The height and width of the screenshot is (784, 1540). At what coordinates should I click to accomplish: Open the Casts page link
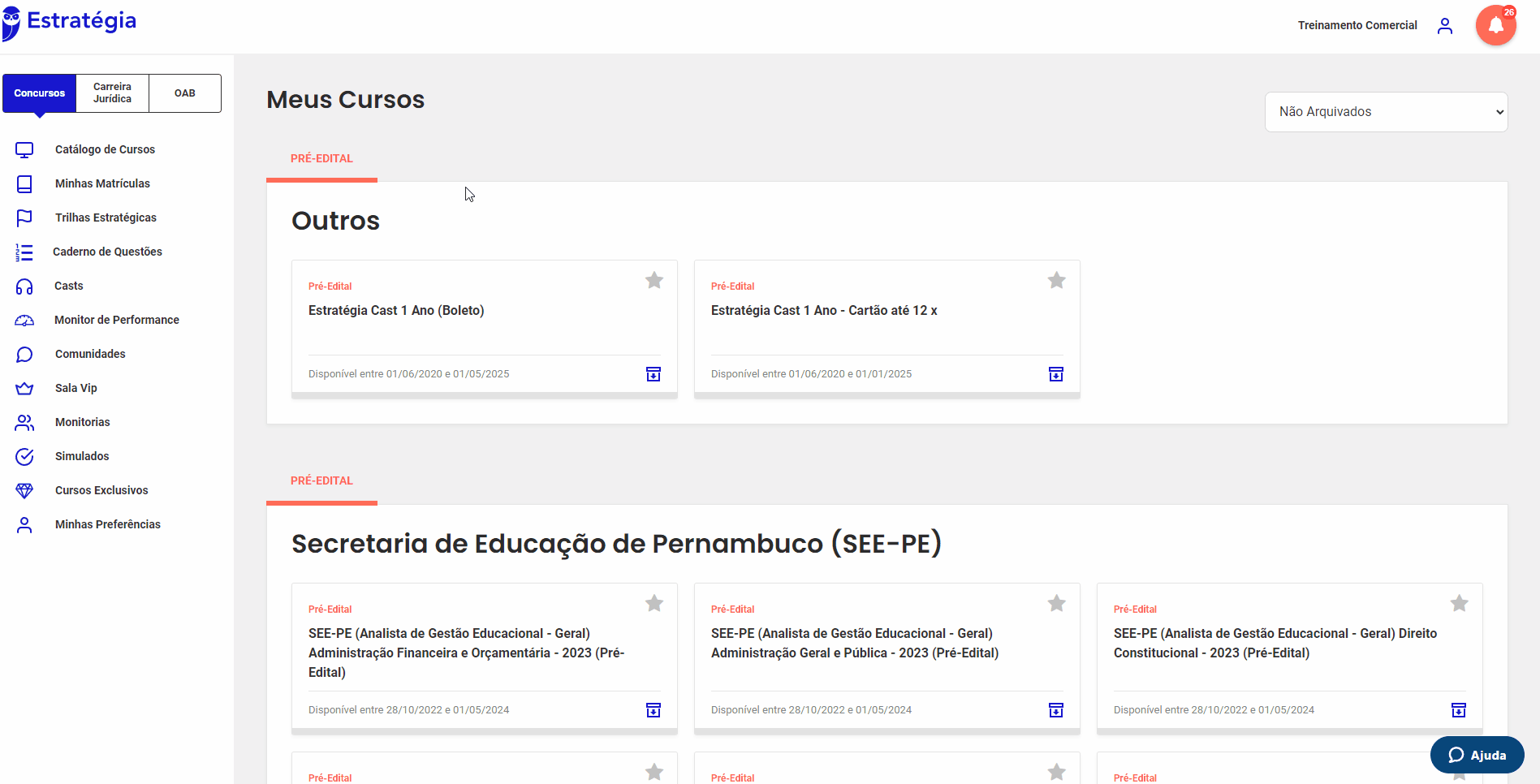(x=69, y=286)
